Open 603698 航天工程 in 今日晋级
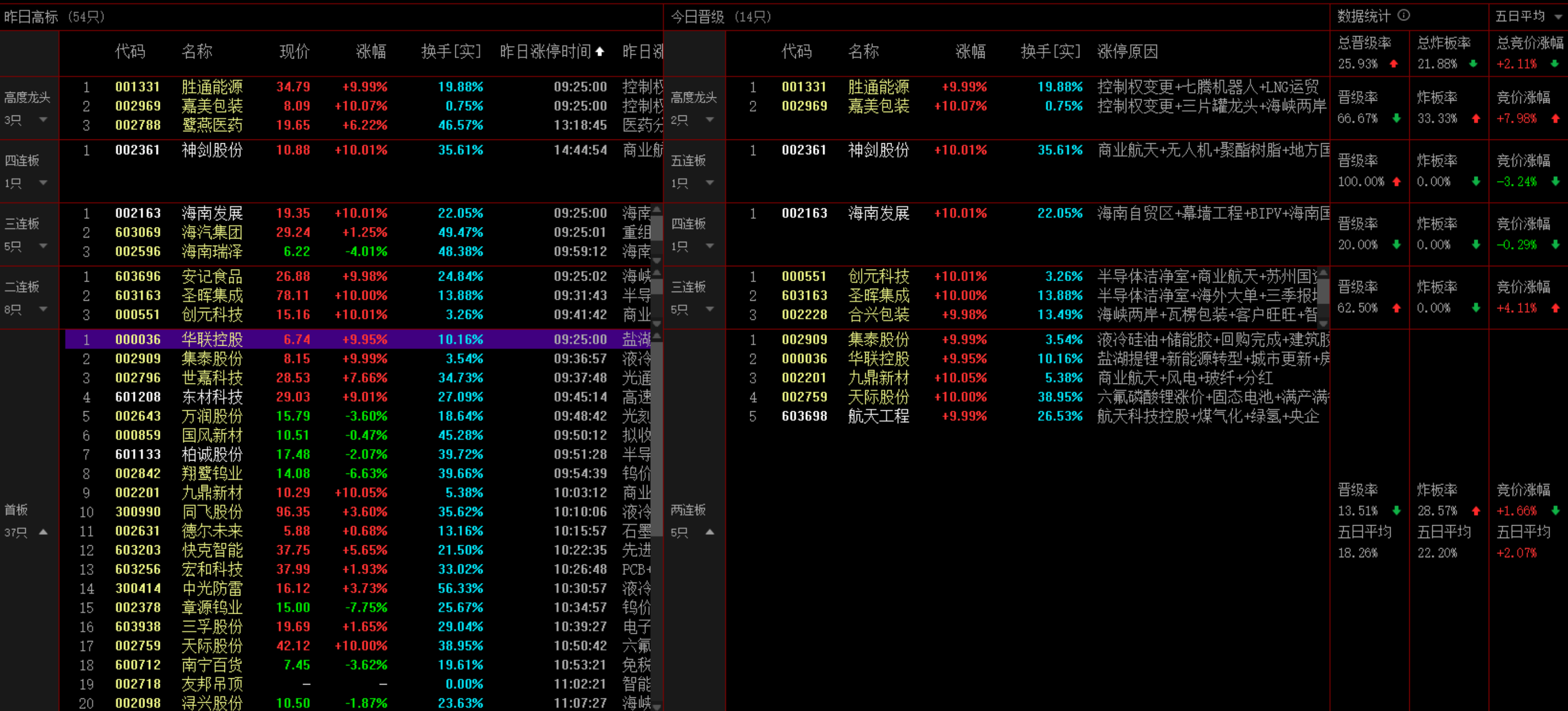This screenshot has height=711, width=1568. pos(878,417)
